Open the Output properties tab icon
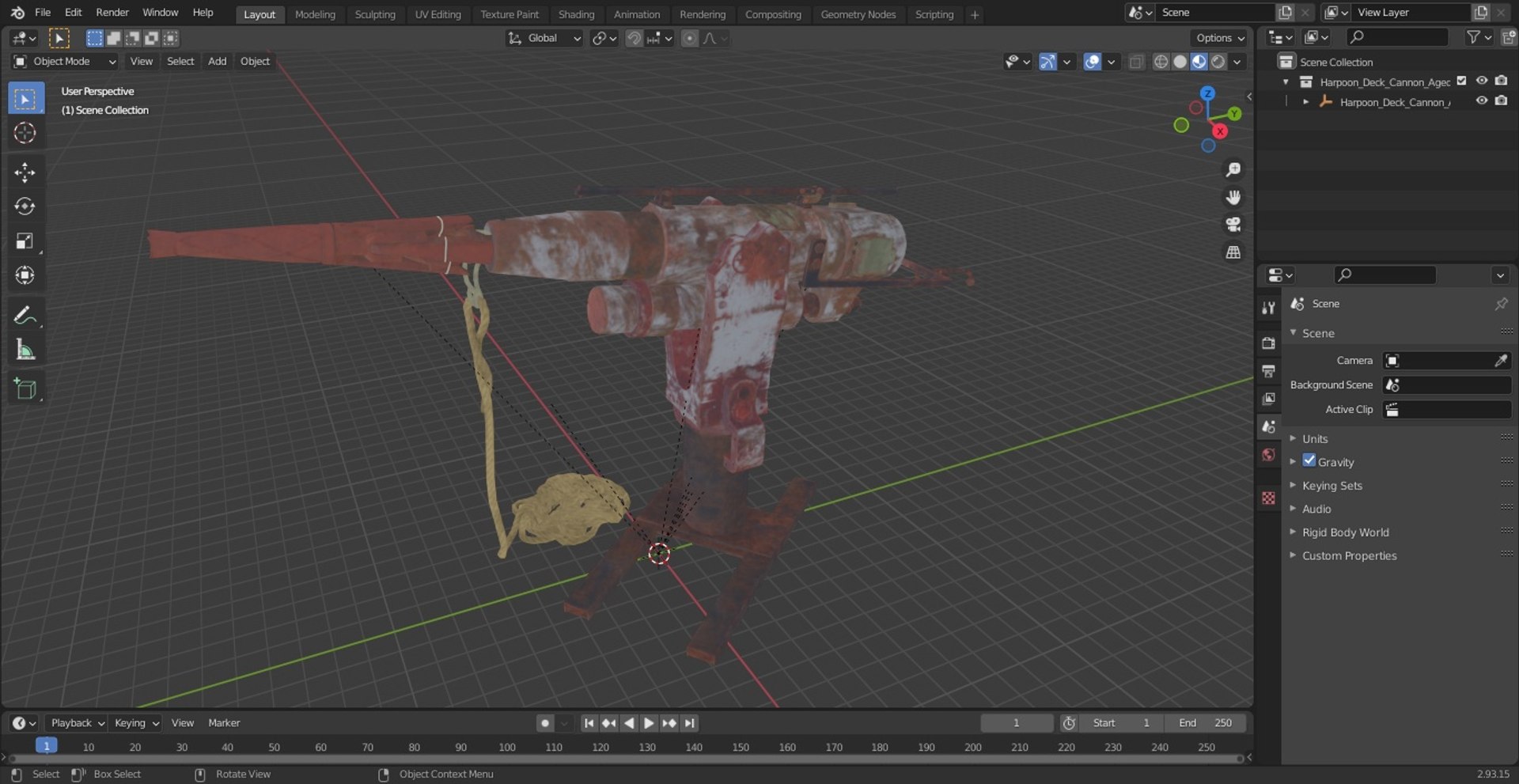The image size is (1519, 784). pos(1269,371)
